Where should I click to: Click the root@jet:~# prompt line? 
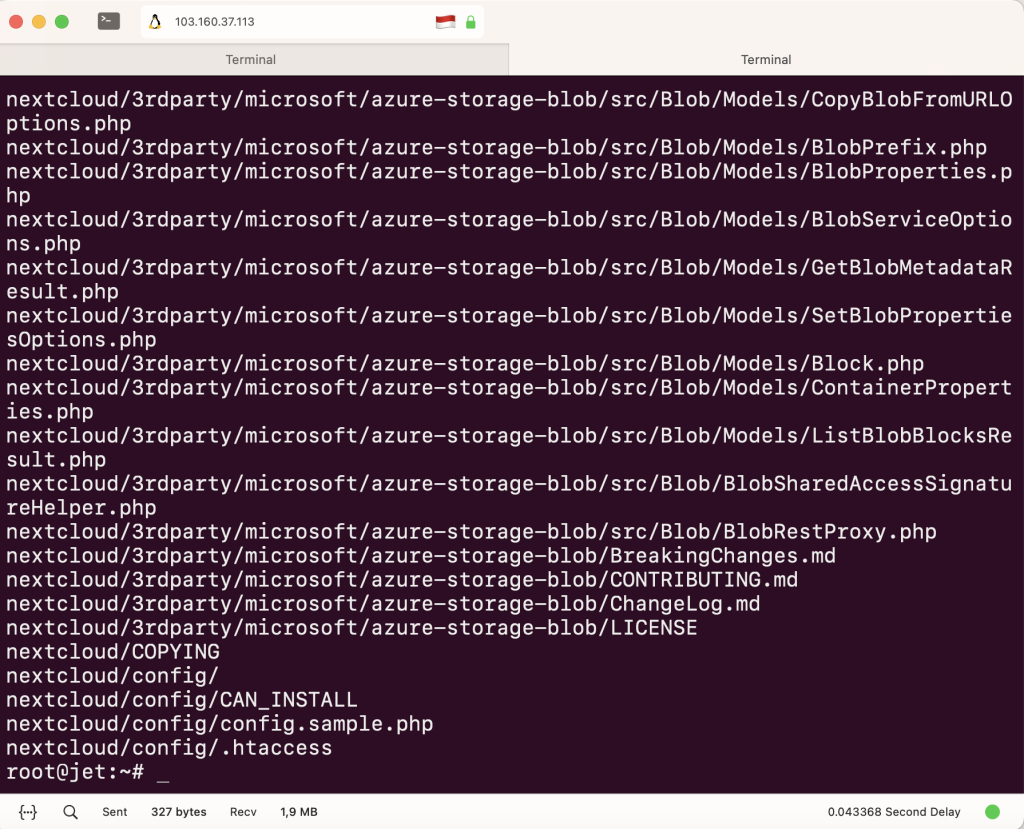pos(75,772)
